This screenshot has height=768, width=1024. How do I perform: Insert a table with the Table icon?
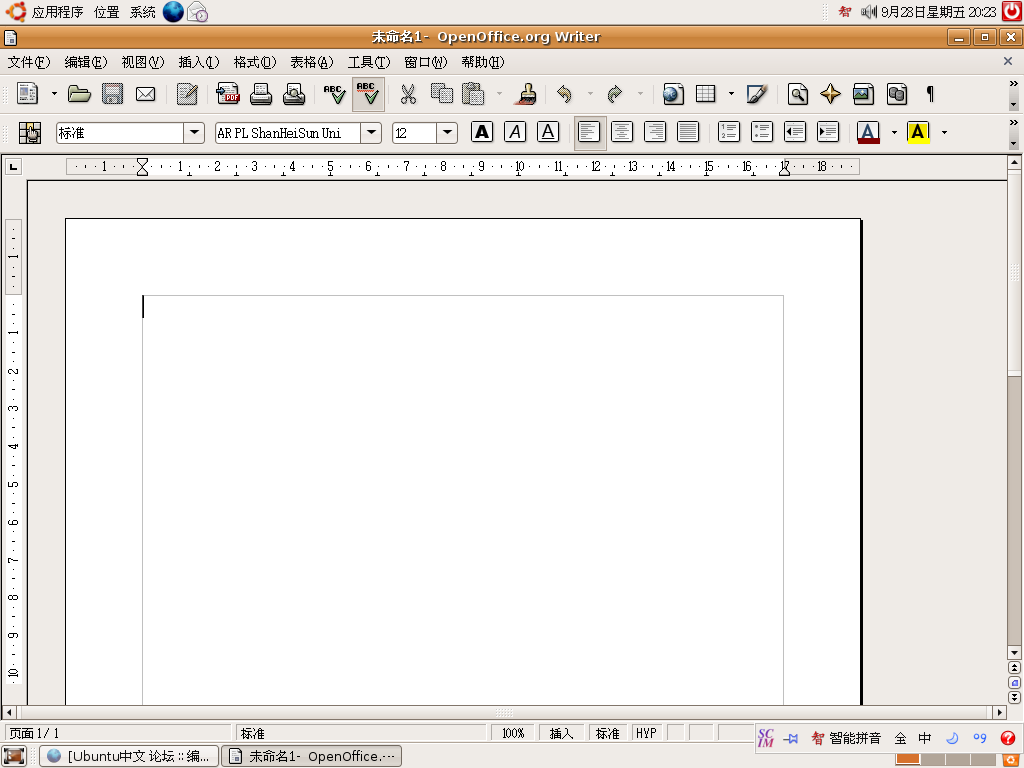706,94
